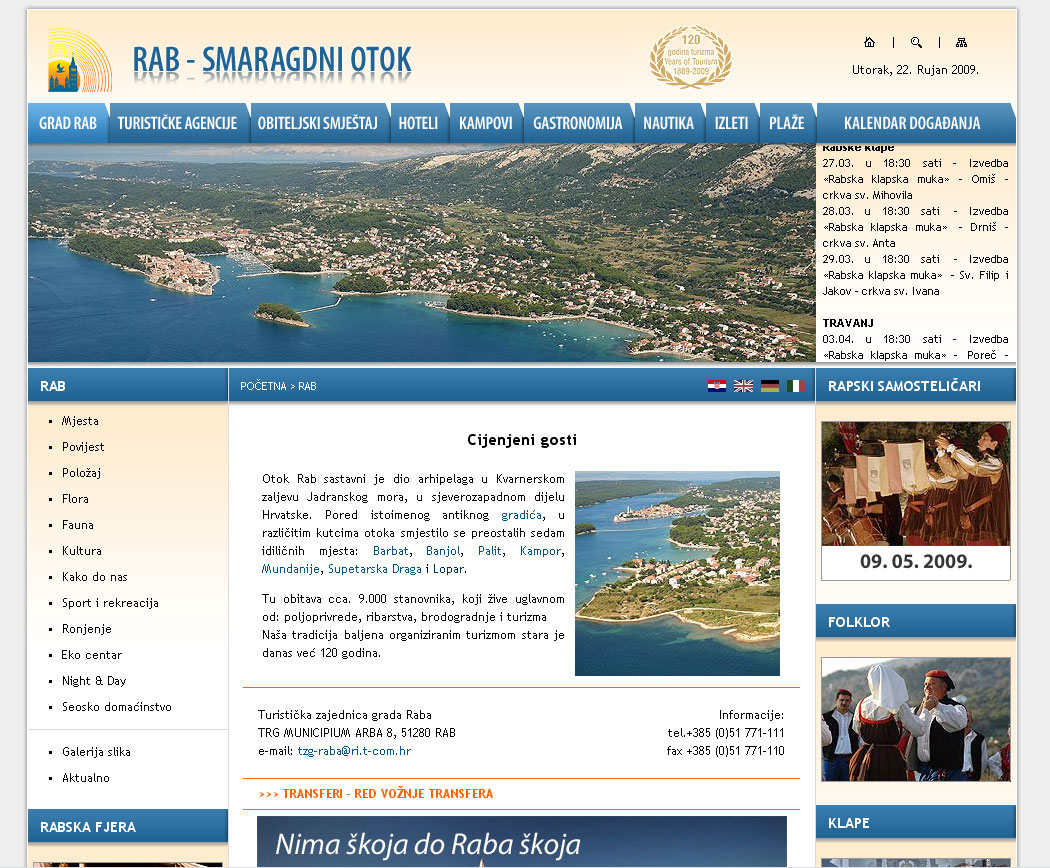Viewport: 1050px width, 868px height.
Task: Select the Plaže navigation tab
Action: (786, 124)
